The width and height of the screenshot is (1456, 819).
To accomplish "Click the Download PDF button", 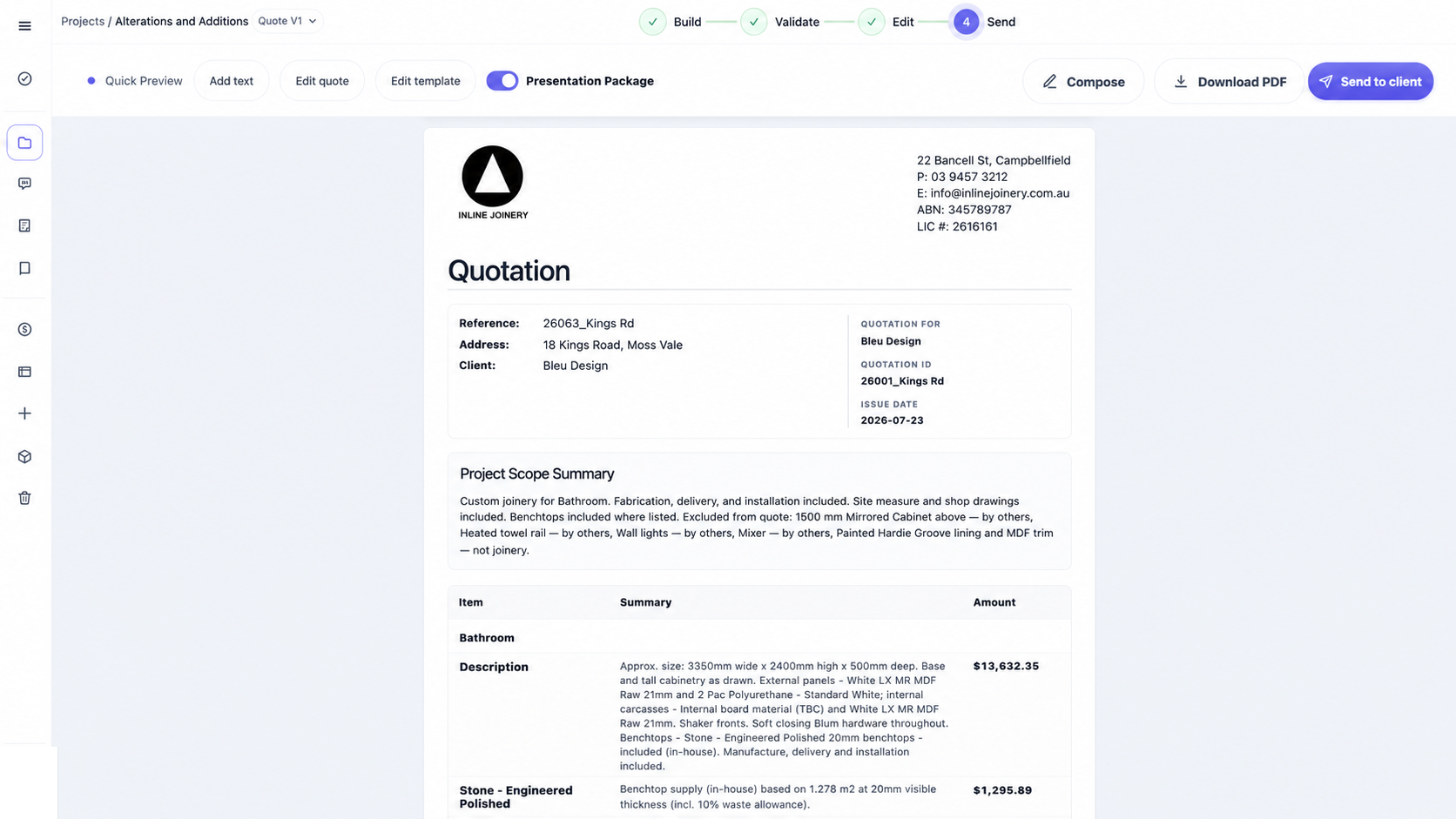I will click(1229, 82).
